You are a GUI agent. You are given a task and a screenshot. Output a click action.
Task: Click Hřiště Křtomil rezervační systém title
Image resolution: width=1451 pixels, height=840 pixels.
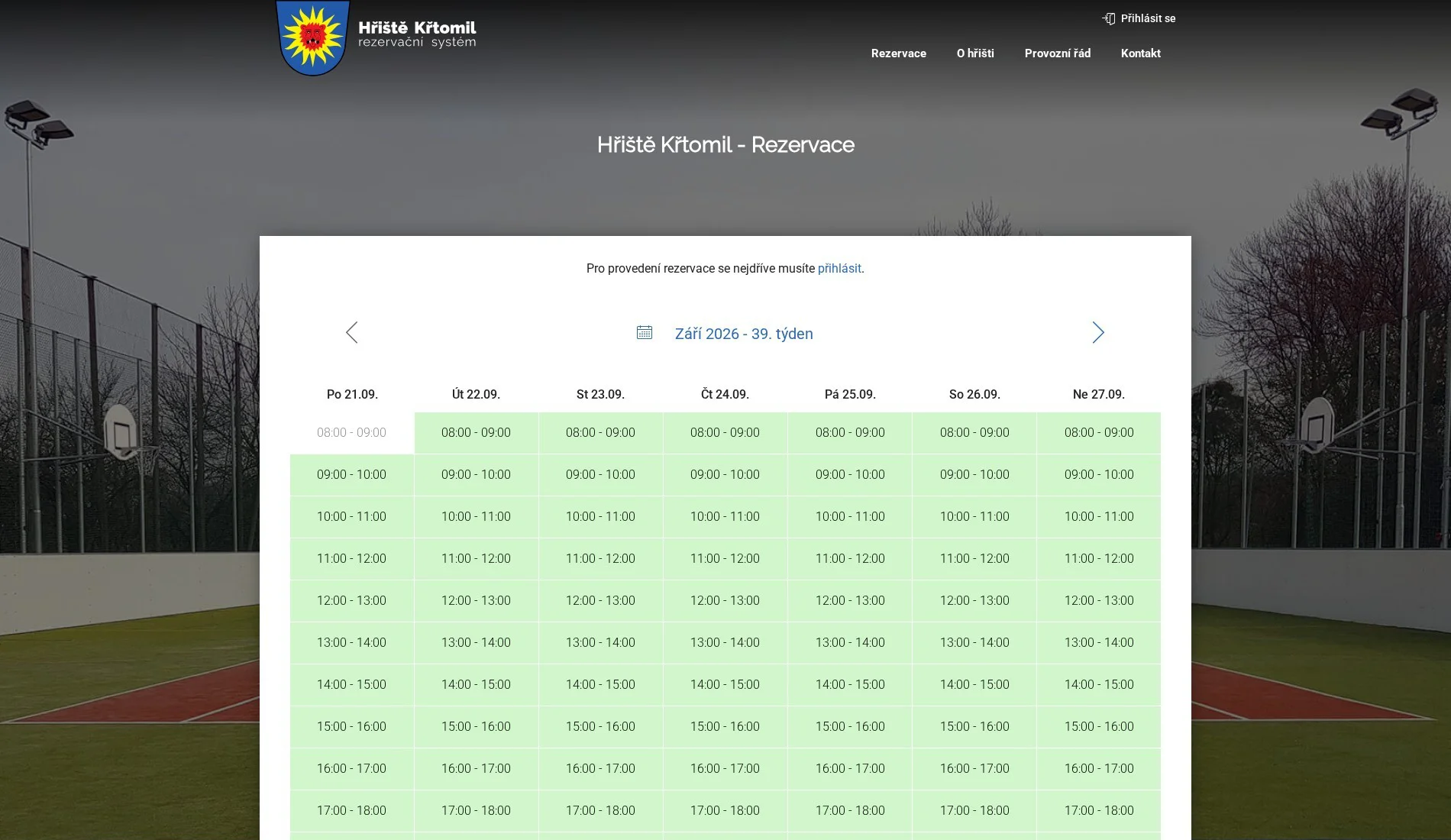[417, 34]
